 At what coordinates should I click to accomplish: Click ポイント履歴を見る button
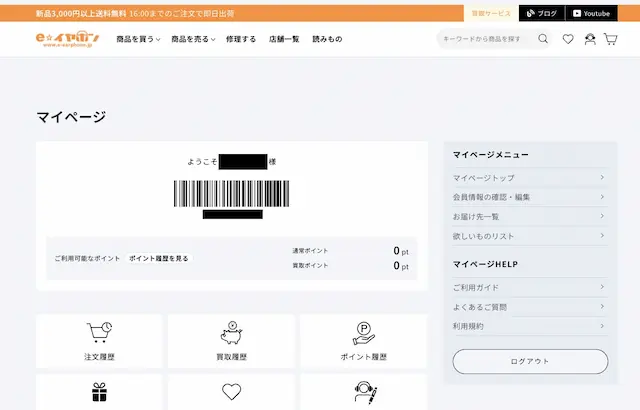pos(159,258)
